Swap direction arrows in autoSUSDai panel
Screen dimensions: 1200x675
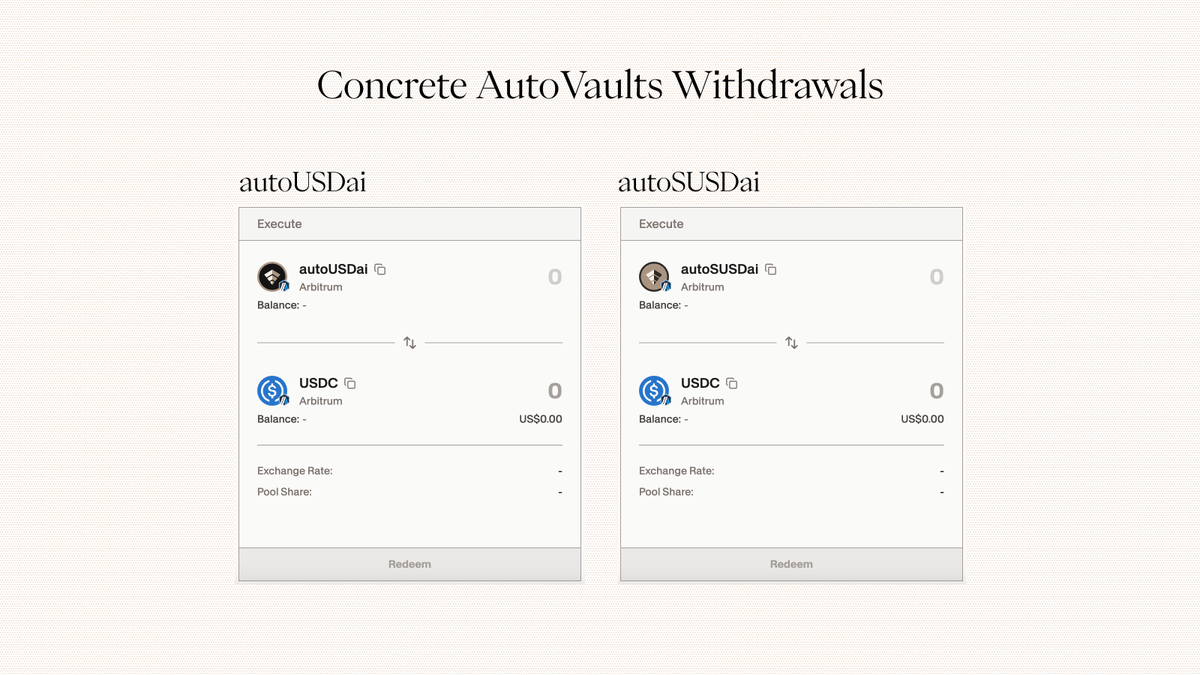pos(792,343)
